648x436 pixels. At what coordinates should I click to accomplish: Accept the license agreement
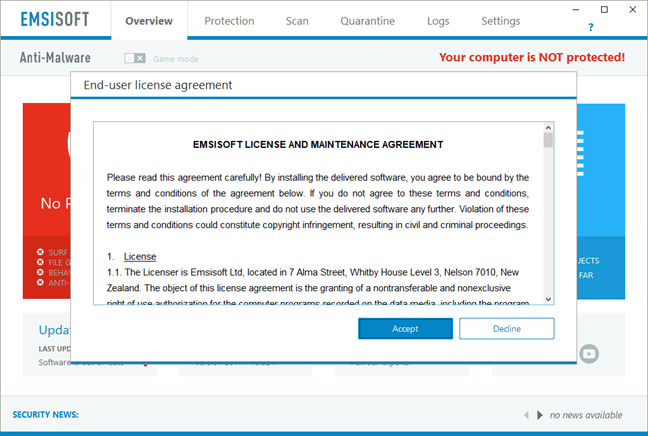tap(405, 329)
